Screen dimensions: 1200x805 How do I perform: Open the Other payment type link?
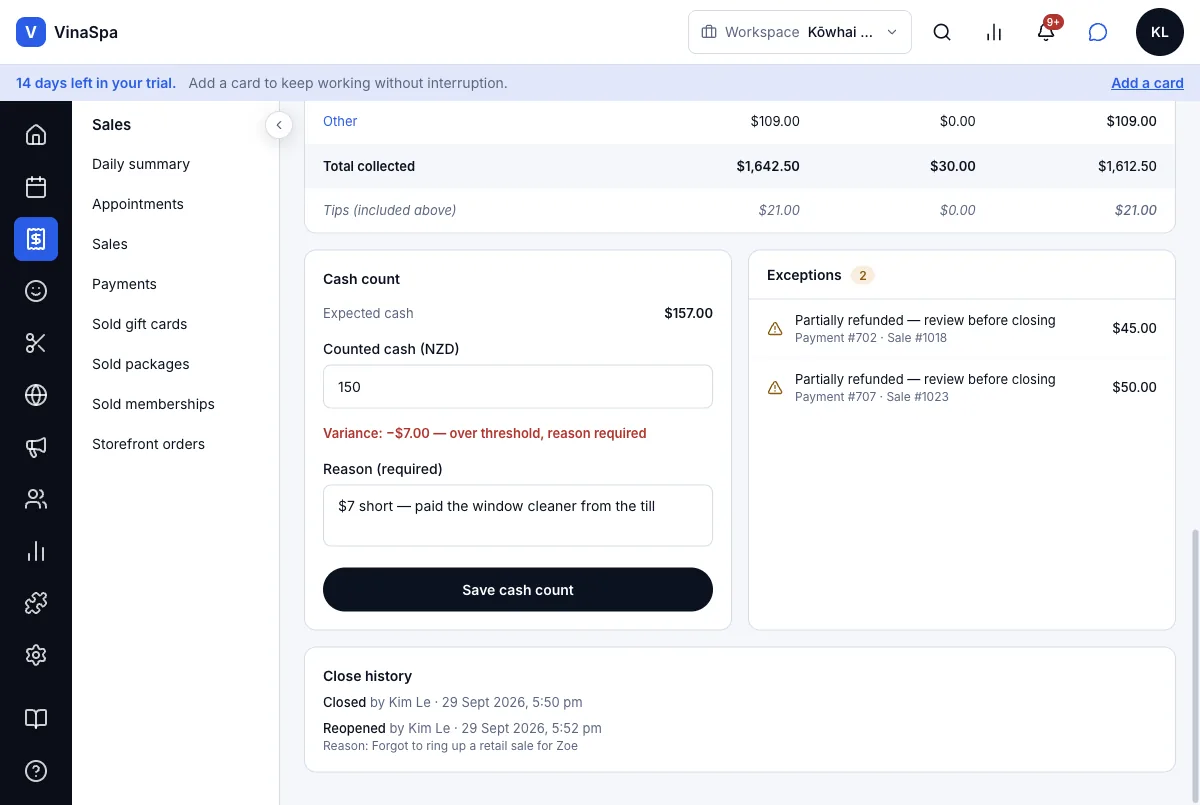(x=340, y=121)
